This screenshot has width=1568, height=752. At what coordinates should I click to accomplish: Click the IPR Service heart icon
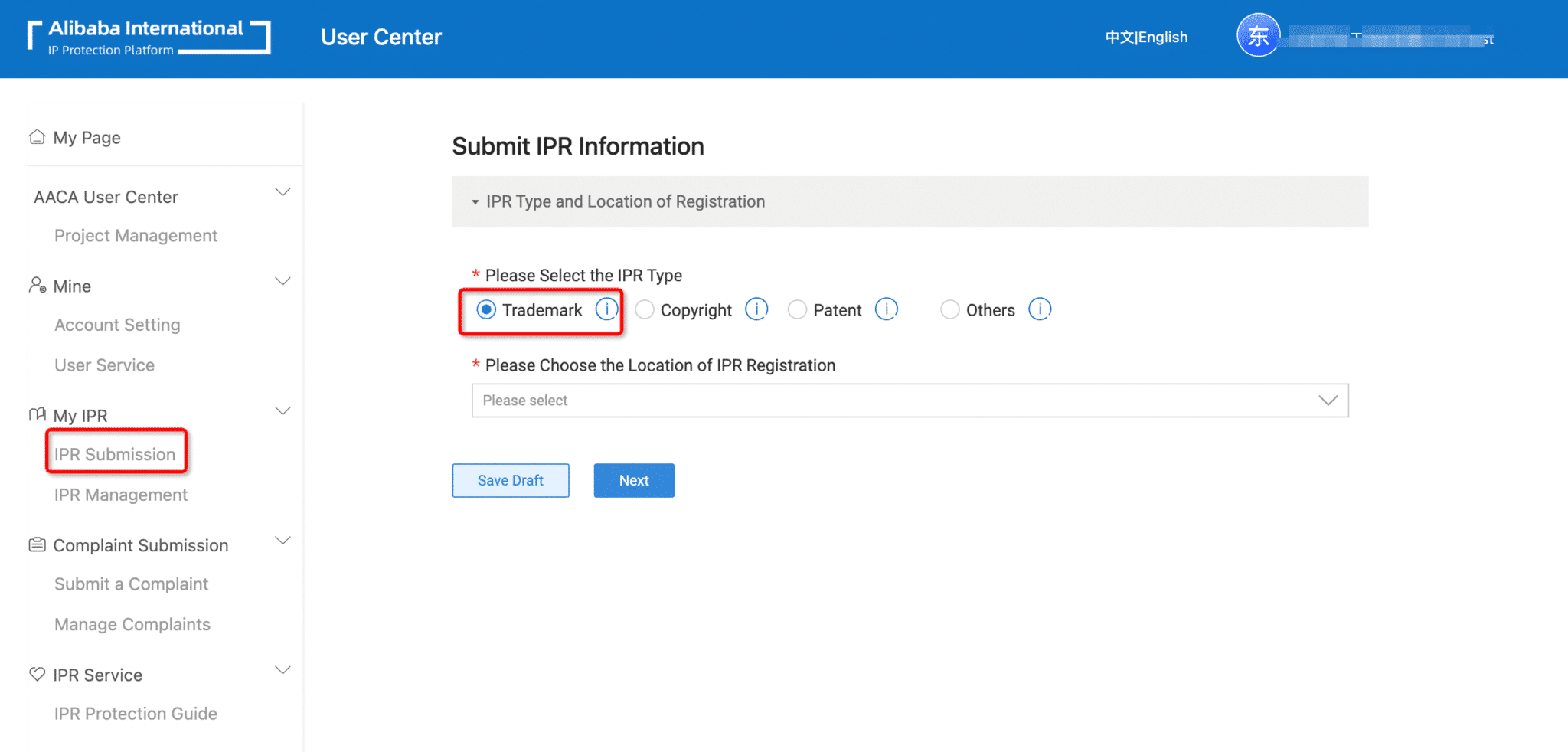(x=36, y=673)
